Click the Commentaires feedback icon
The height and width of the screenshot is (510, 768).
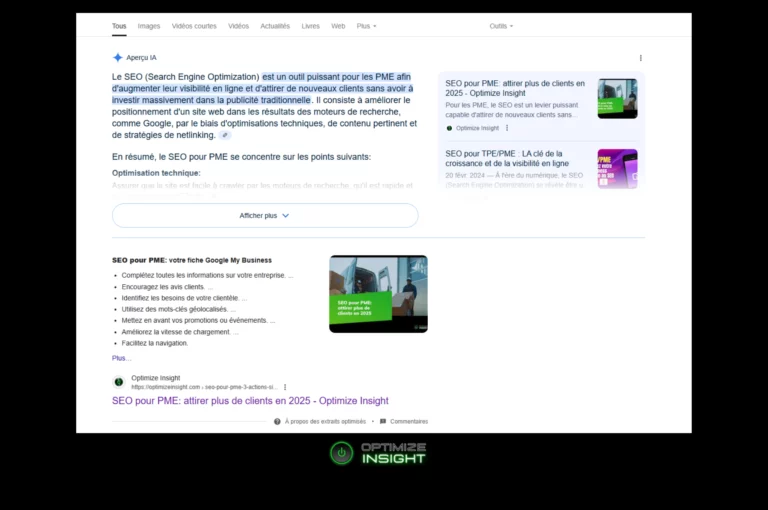click(x=383, y=421)
